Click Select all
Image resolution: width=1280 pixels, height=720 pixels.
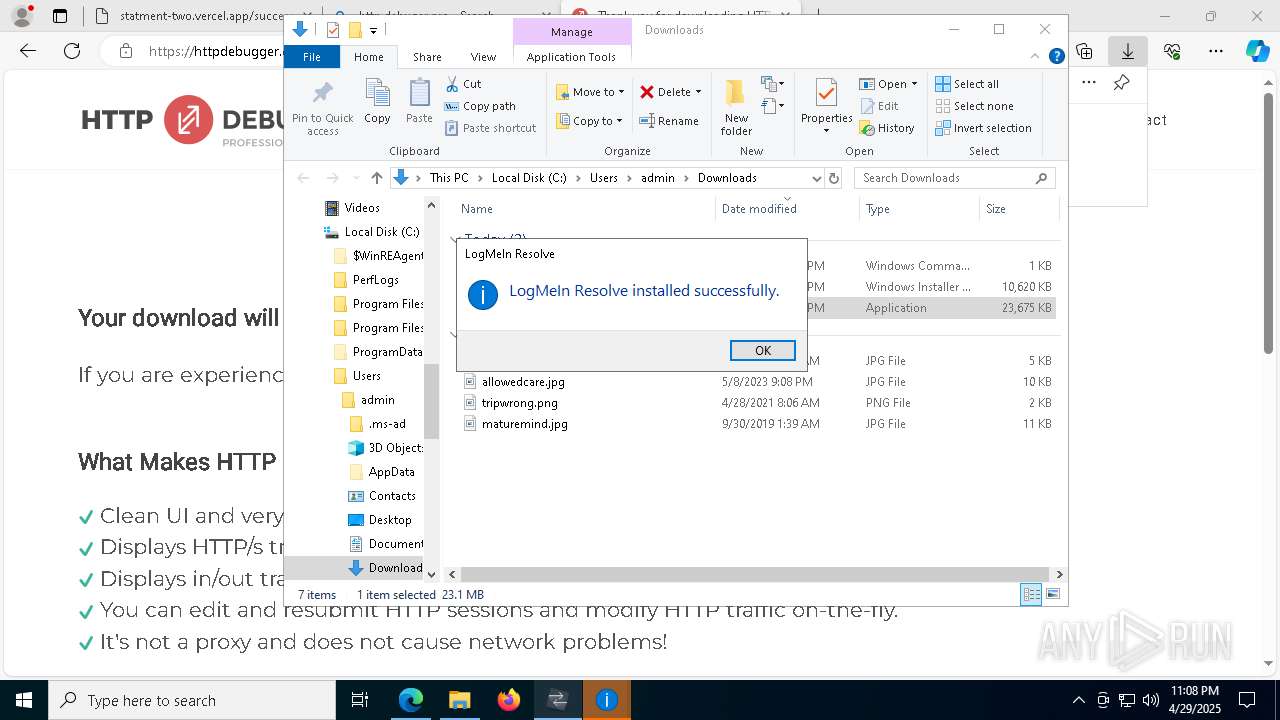967,84
